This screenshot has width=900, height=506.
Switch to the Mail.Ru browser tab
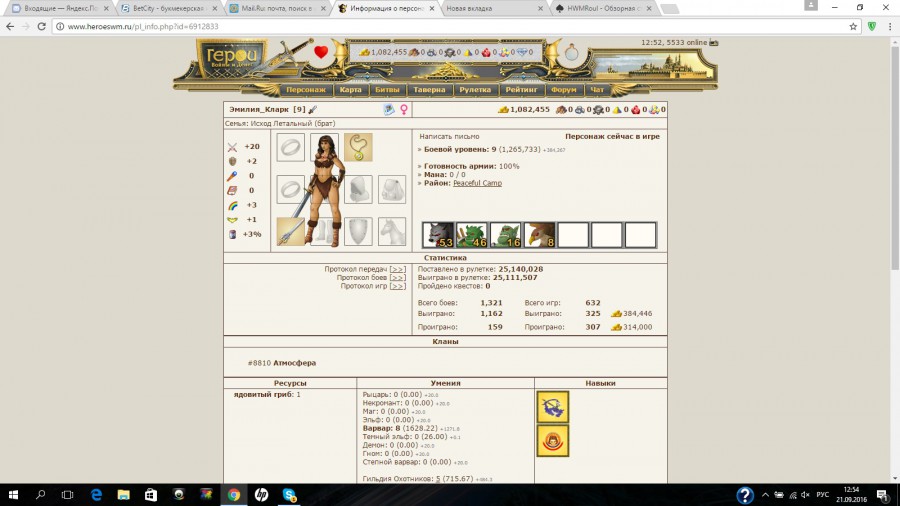coord(276,9)
